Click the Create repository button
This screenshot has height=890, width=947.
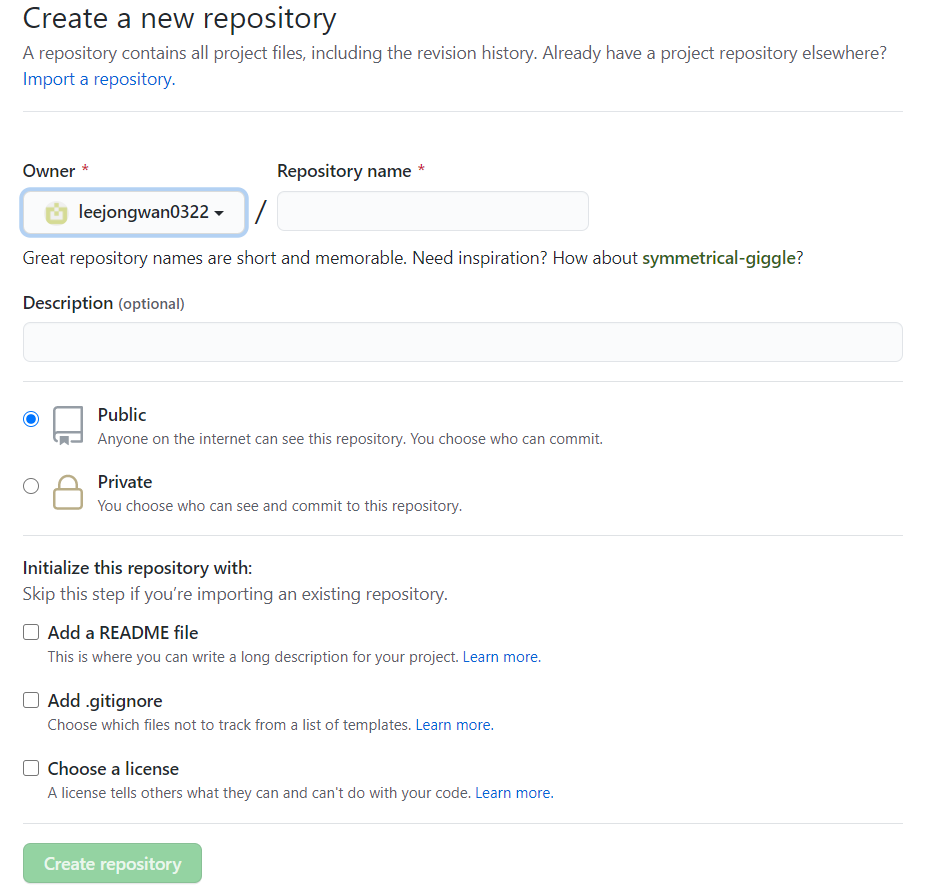coord(112,863)
